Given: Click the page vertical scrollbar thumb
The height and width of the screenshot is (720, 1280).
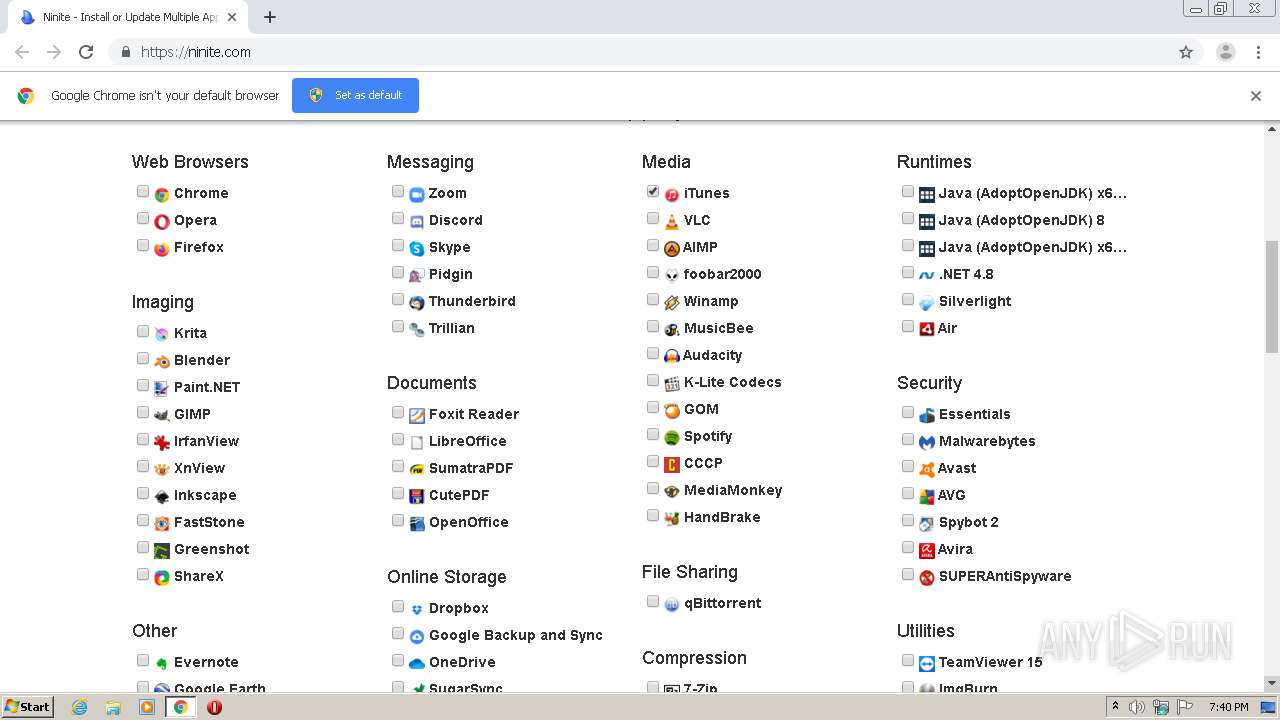Looking at the screenshot, I should 1272,296.
